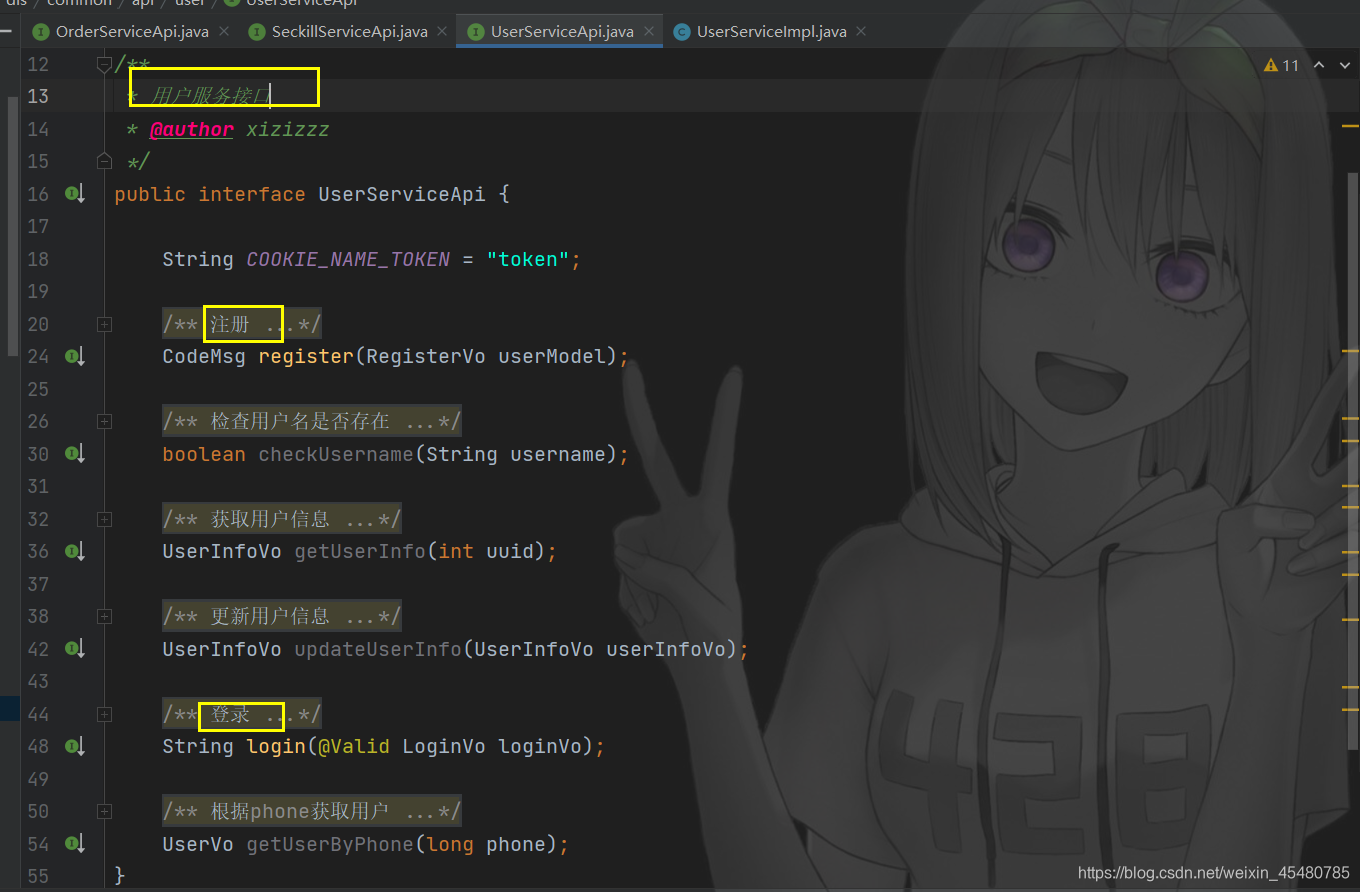Screen dimensions: 1360x892
Task: Click implemented-method gutter icon on line 30
Action: coord(75,454)
